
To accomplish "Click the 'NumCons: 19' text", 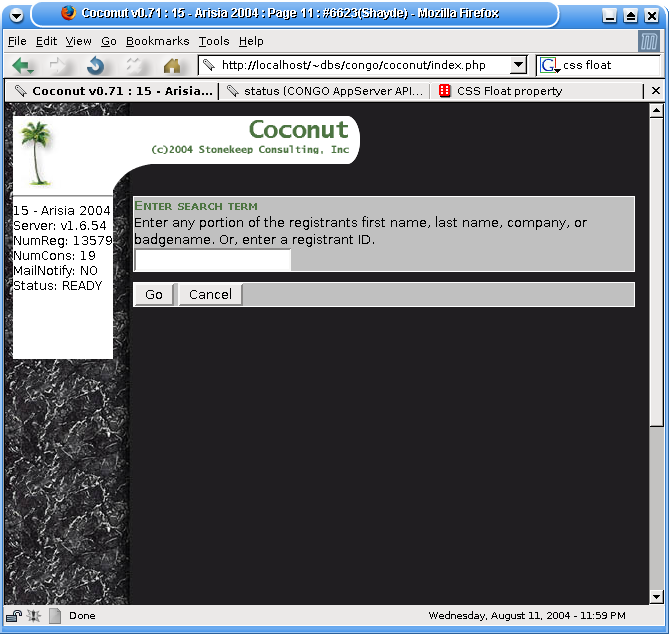I will click(54, 256).
